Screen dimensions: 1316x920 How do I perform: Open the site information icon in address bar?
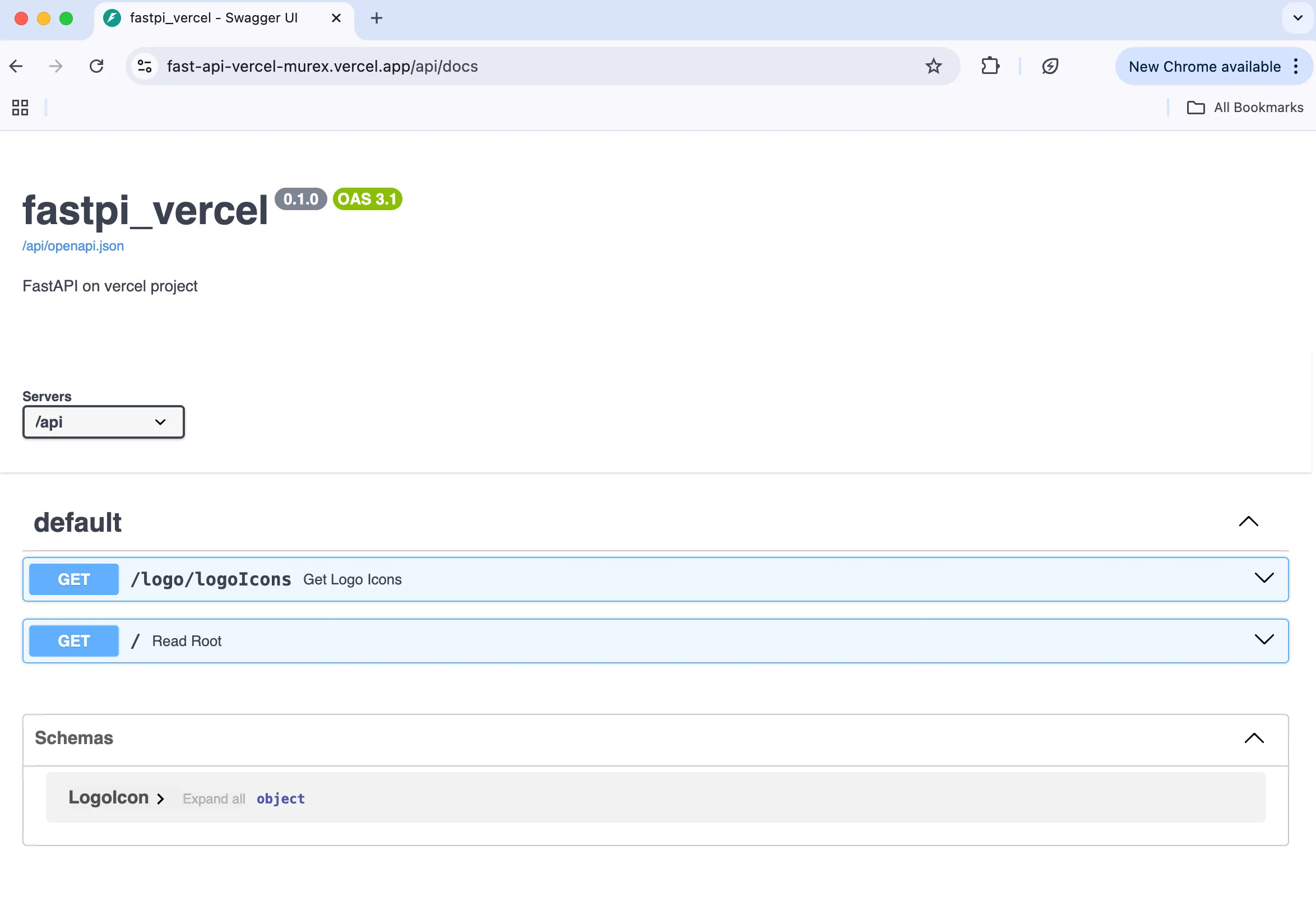click(145, 67)
